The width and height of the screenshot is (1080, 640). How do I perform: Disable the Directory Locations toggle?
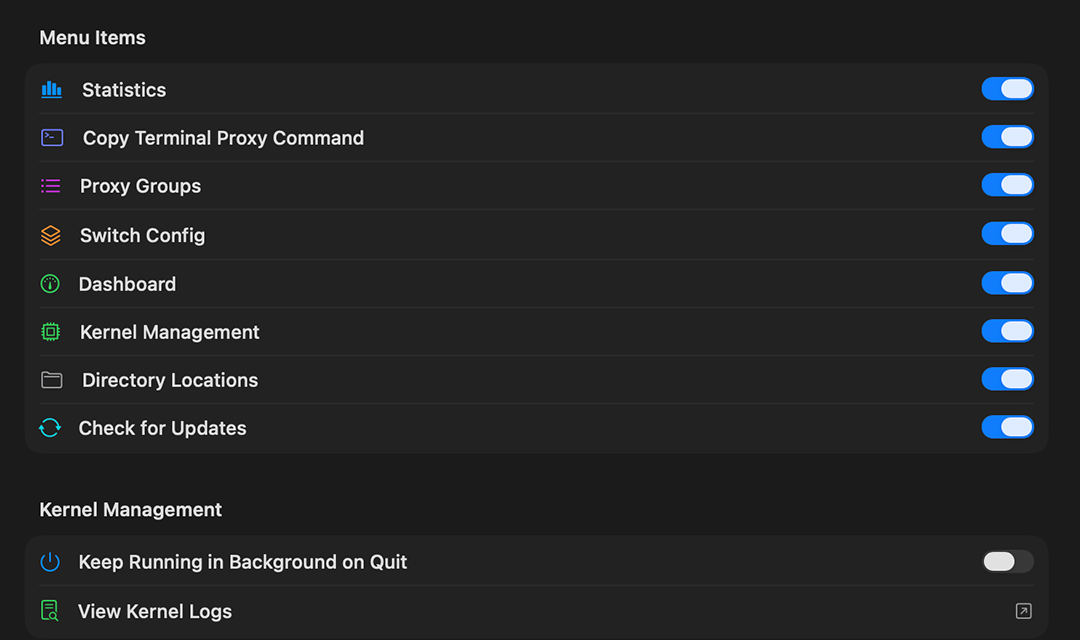click(x=1007, y=379)
